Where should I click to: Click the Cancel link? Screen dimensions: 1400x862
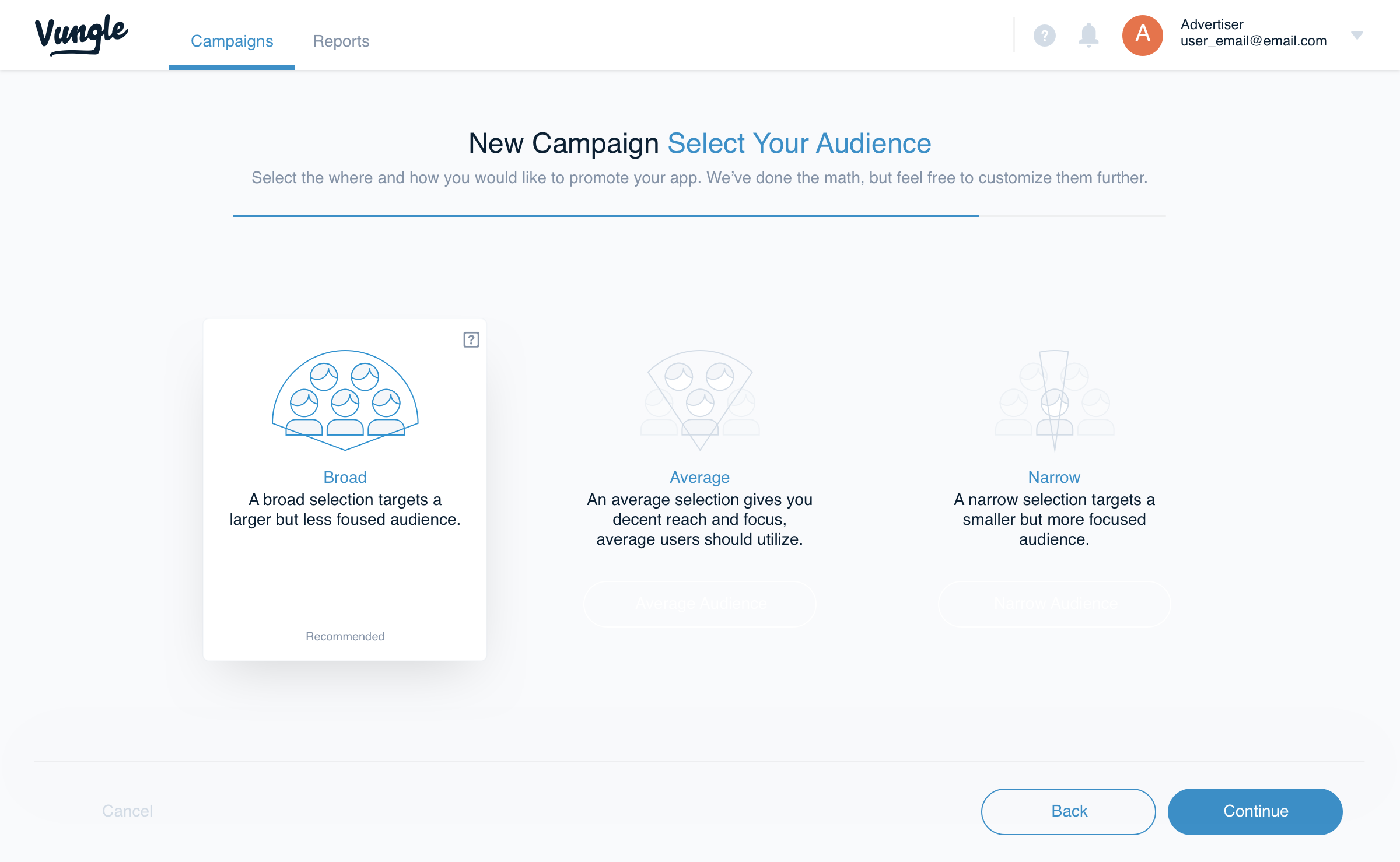click(x=127, y=811)
